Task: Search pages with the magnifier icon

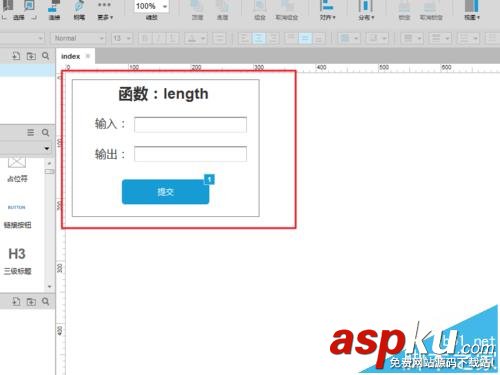Action: point(46,56)
